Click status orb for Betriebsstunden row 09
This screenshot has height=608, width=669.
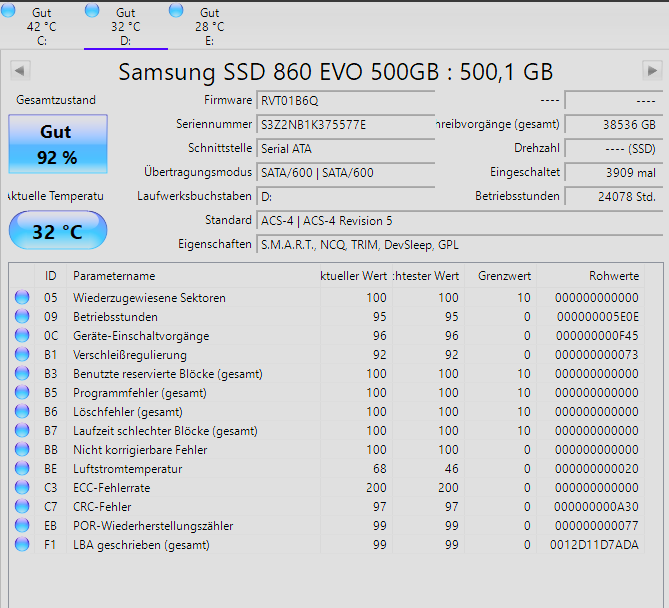22,316
